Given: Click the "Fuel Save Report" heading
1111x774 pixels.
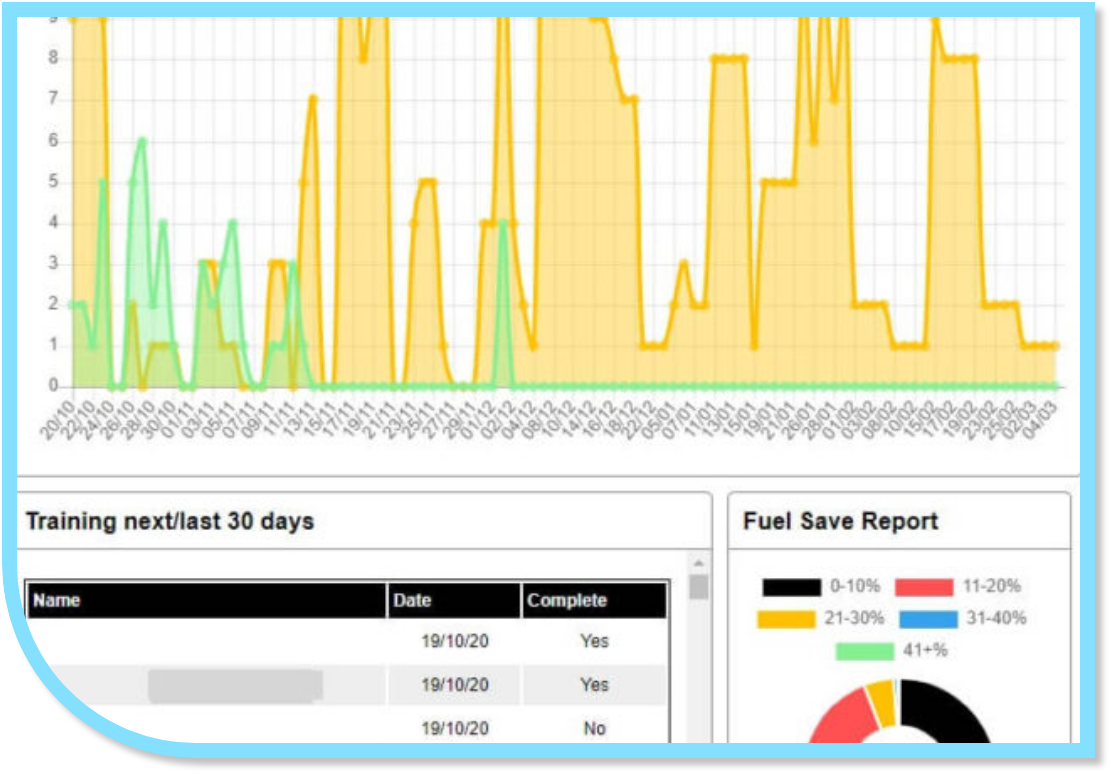Looking at the screenshot, I should pos(840,522).
